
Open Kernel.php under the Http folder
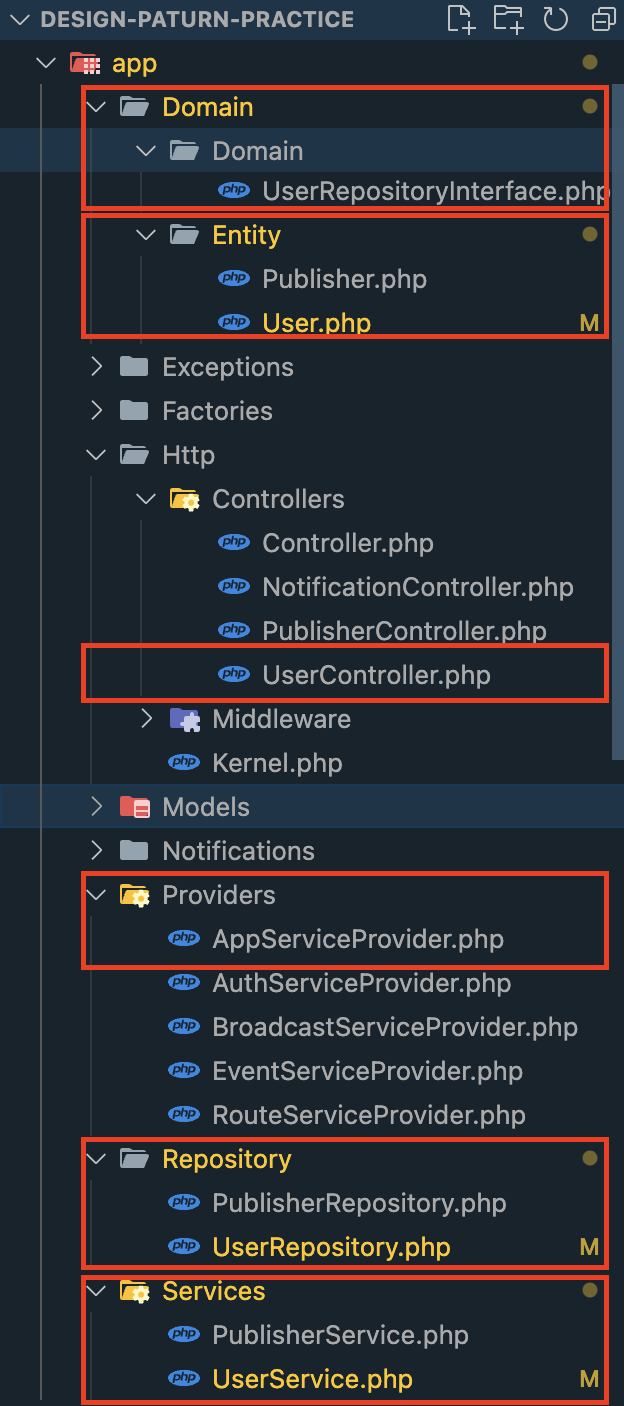[x=277, y=763]
